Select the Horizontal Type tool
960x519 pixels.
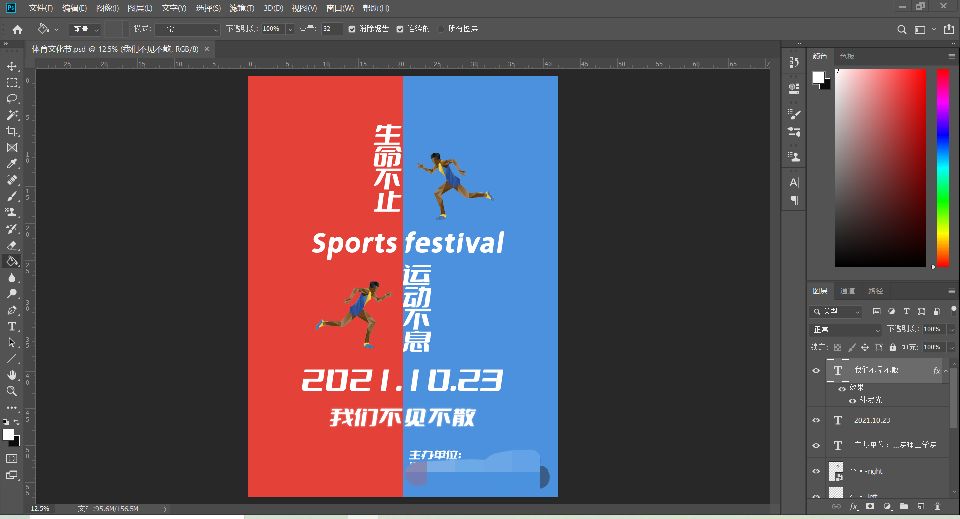click(12, 326)
